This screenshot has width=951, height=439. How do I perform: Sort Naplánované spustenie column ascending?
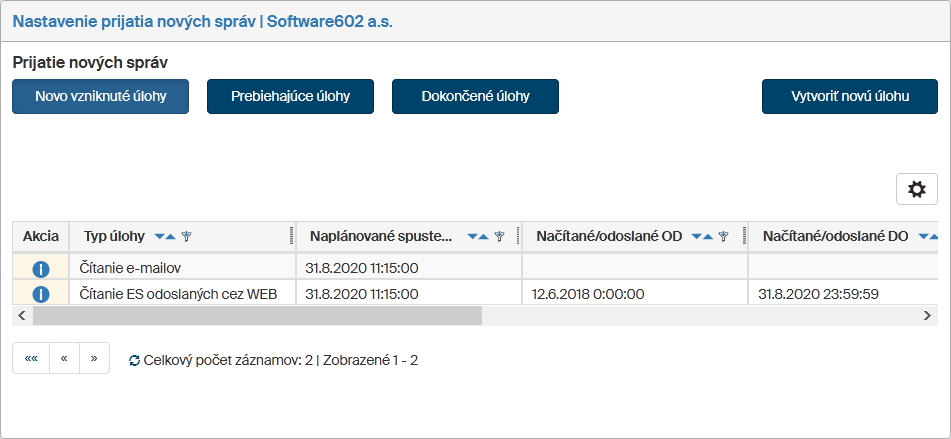[x=484, y=237]
